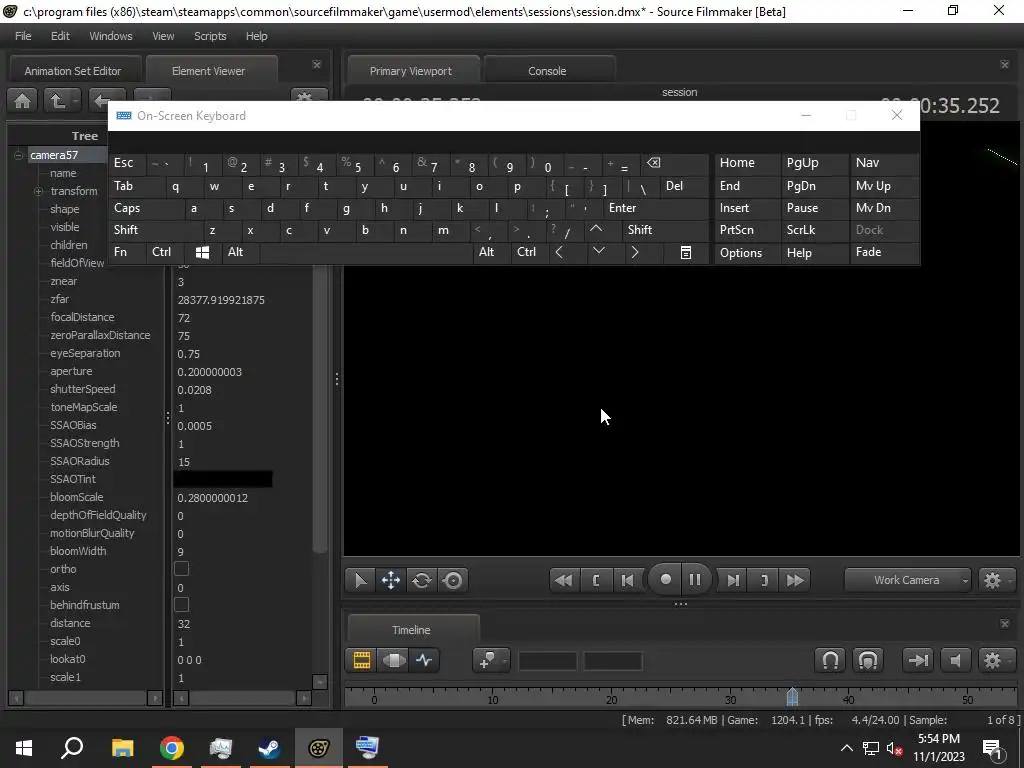This screenshot has width=1024, height=768.
Task: Pause playback
Action: (x=695, y=579)
